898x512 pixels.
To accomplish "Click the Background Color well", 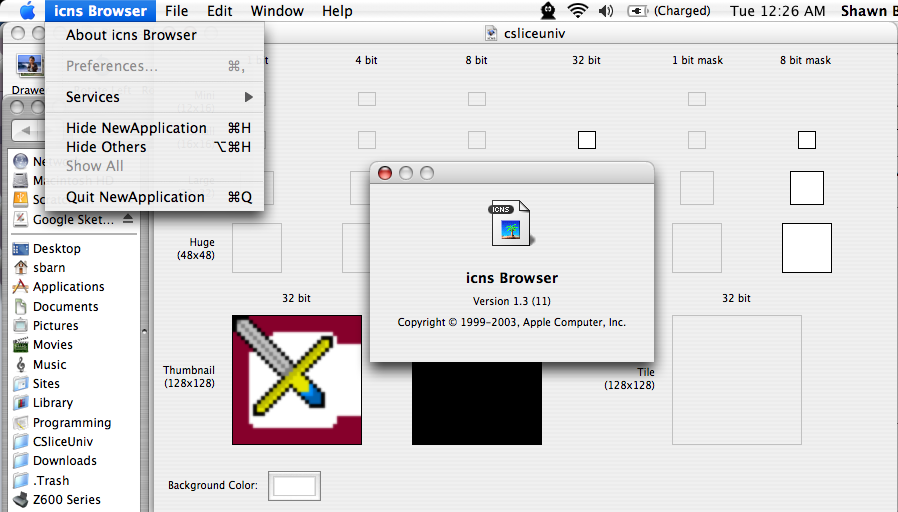I will (x=294, y=486).
